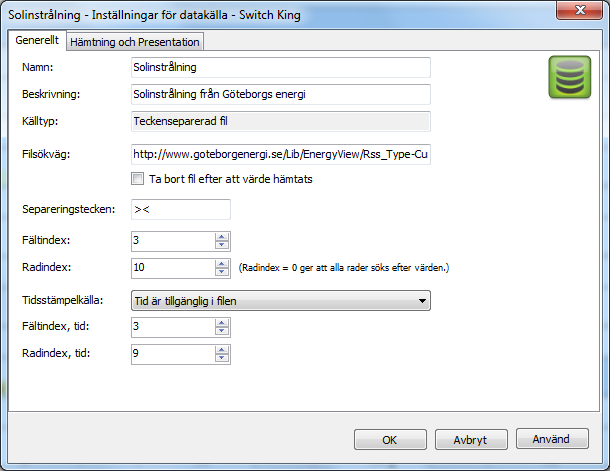Click the Filsökväg URL field

[281, 154]
